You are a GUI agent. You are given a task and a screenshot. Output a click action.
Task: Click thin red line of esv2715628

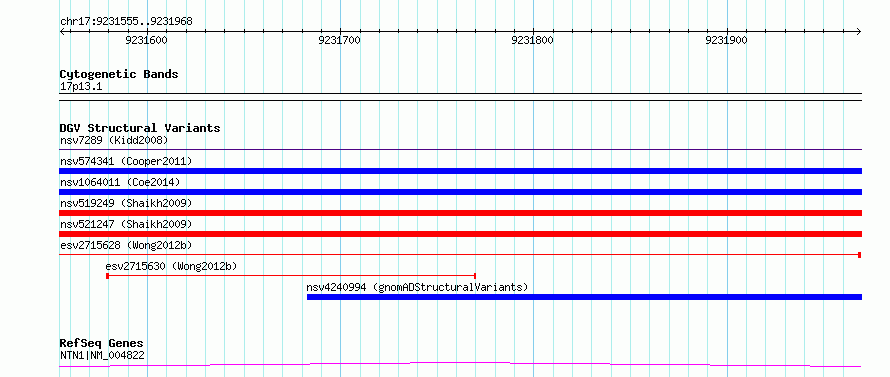tap(459, 255)
